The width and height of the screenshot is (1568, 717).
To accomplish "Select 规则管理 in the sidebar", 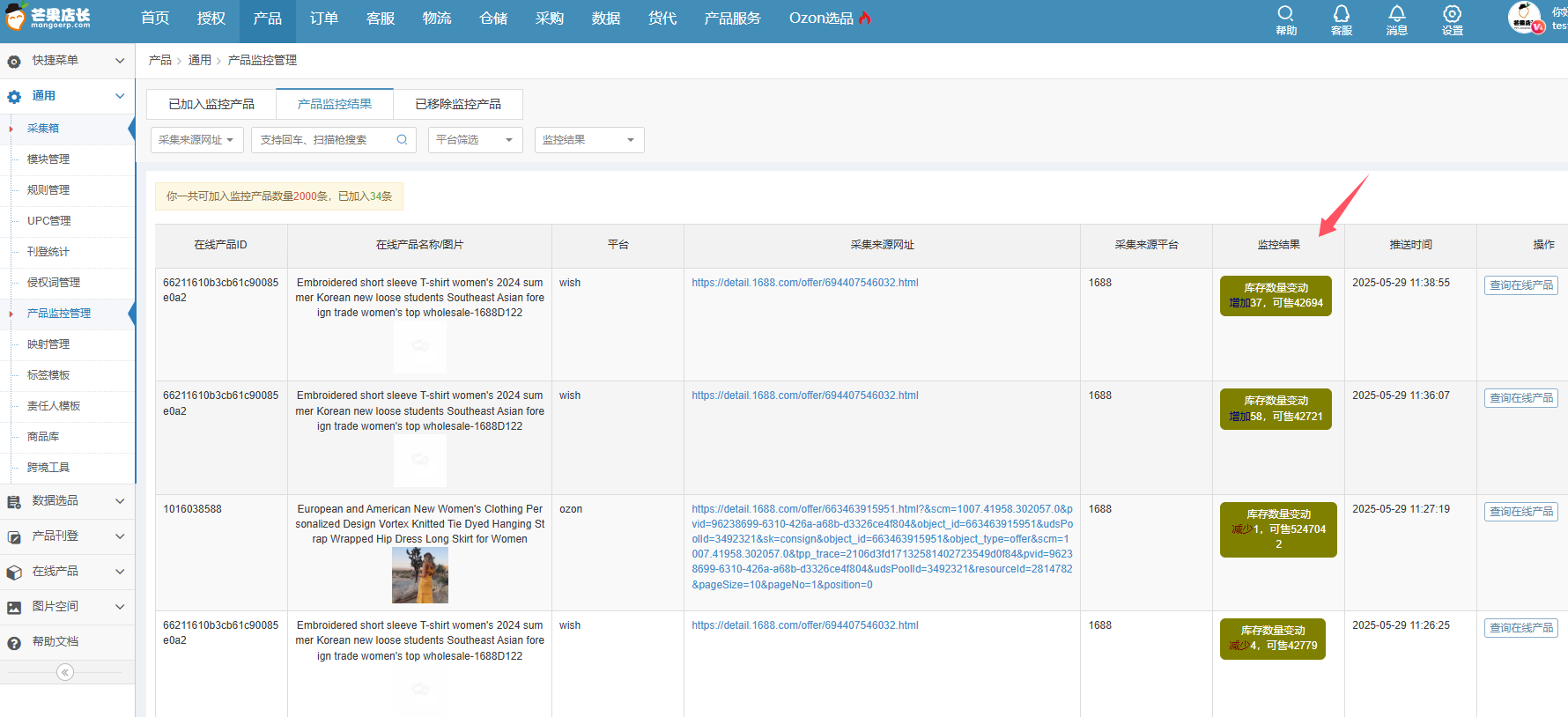I will pos(48,190).
